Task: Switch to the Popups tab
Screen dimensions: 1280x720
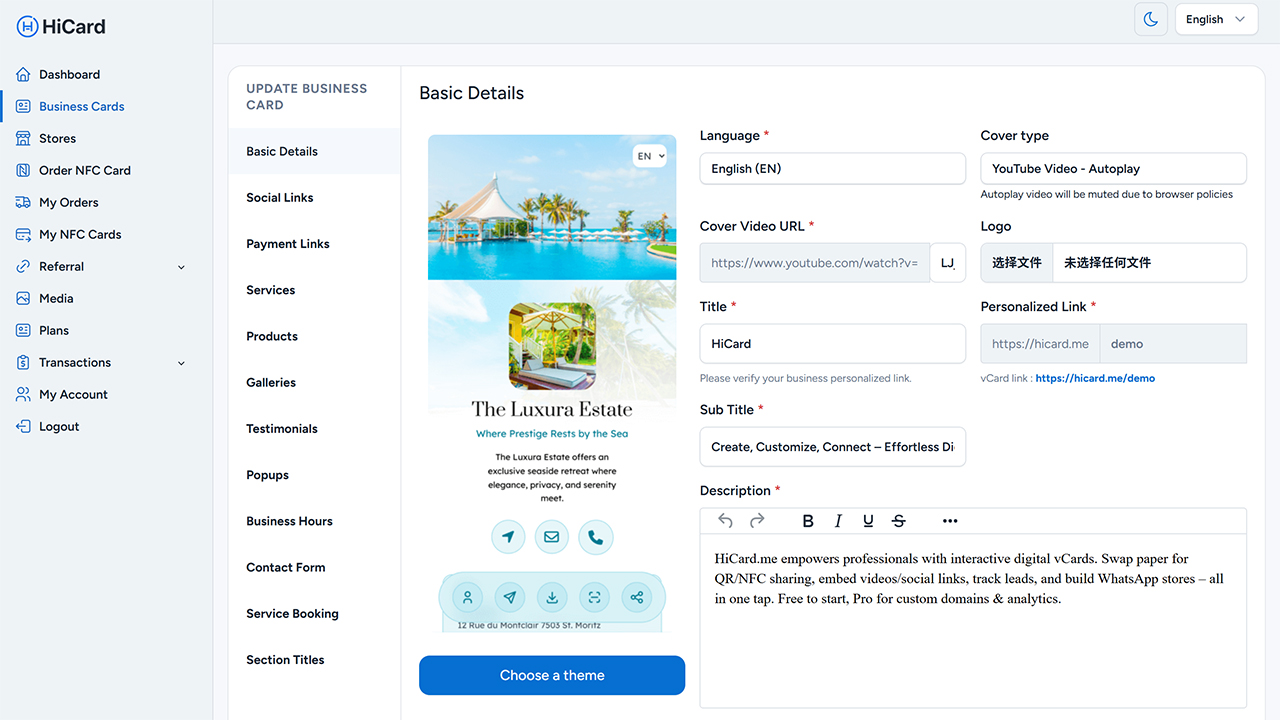Action: click(314, 475)
